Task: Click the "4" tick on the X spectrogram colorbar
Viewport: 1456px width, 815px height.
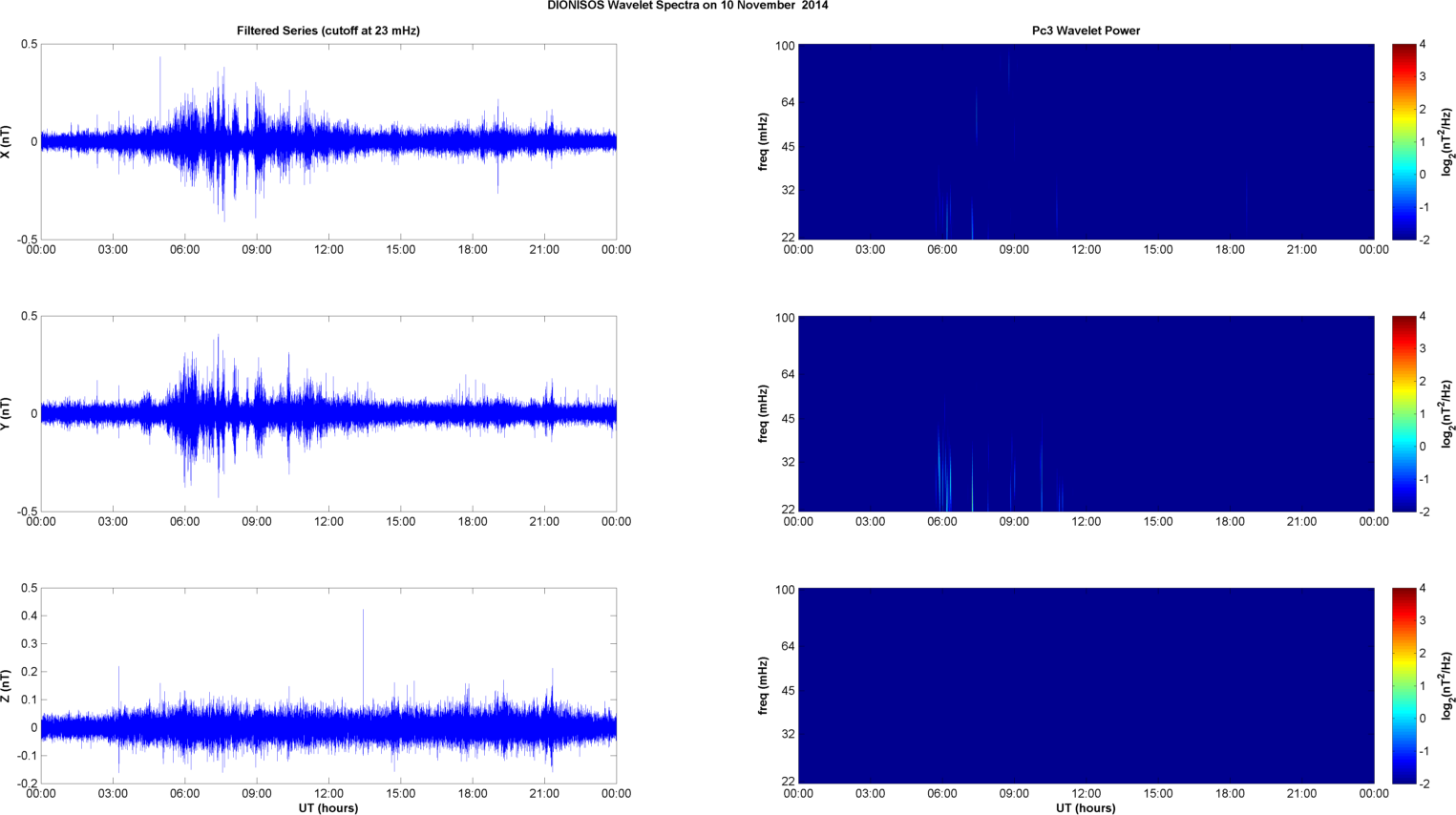Action: click(1423, 45)
